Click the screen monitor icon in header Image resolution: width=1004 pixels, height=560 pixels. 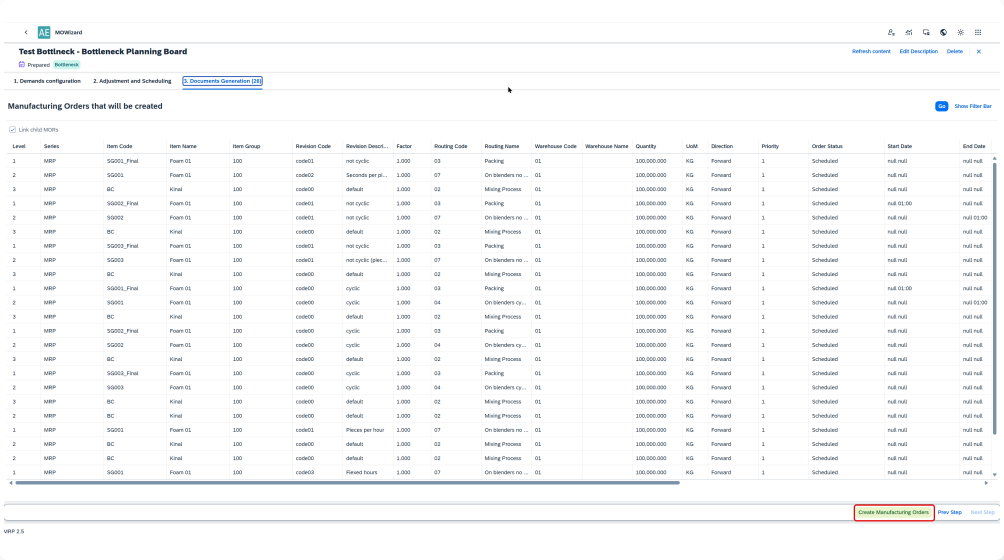coord(926,32)
